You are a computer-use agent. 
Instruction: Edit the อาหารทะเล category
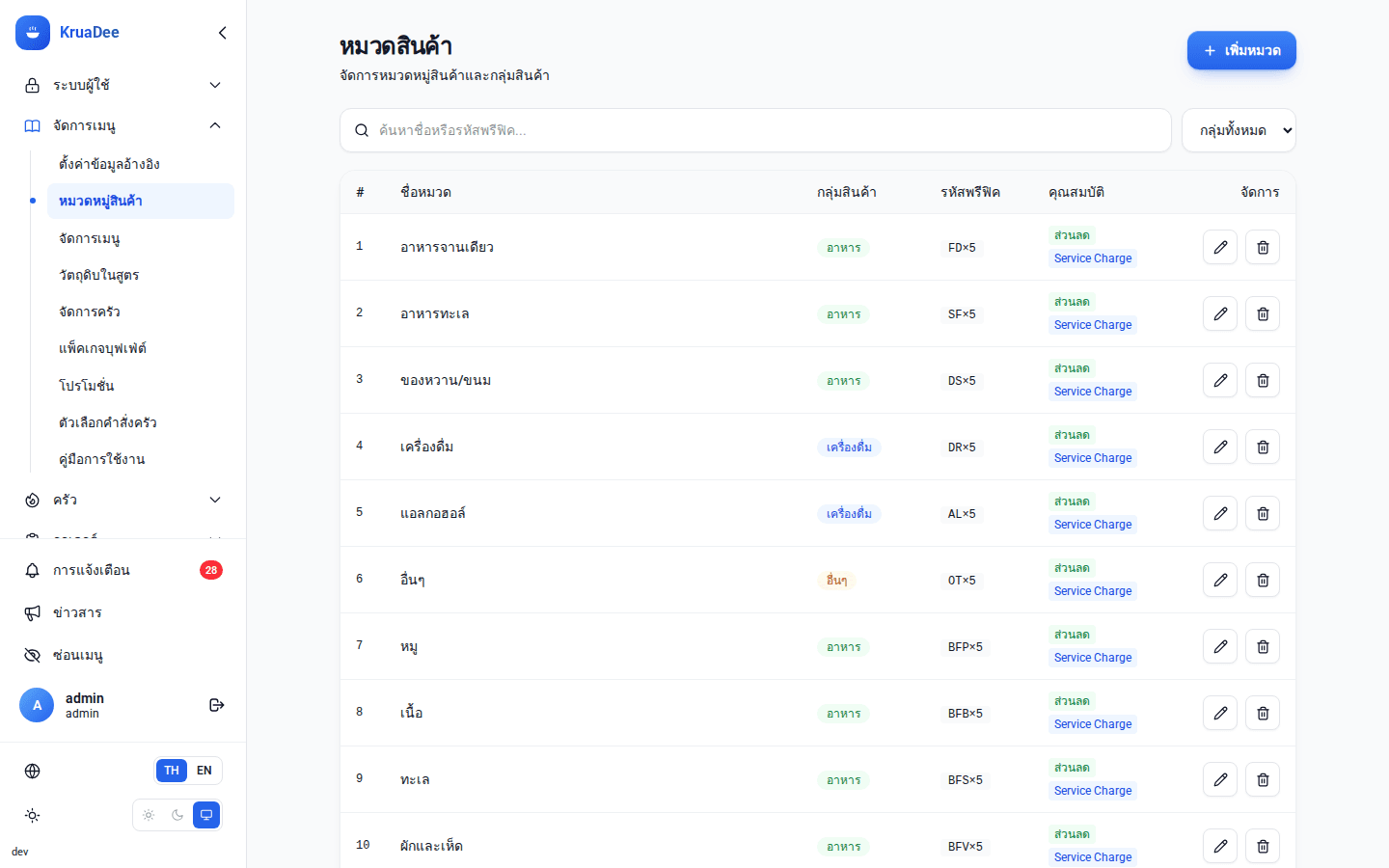click(1220, 314)
